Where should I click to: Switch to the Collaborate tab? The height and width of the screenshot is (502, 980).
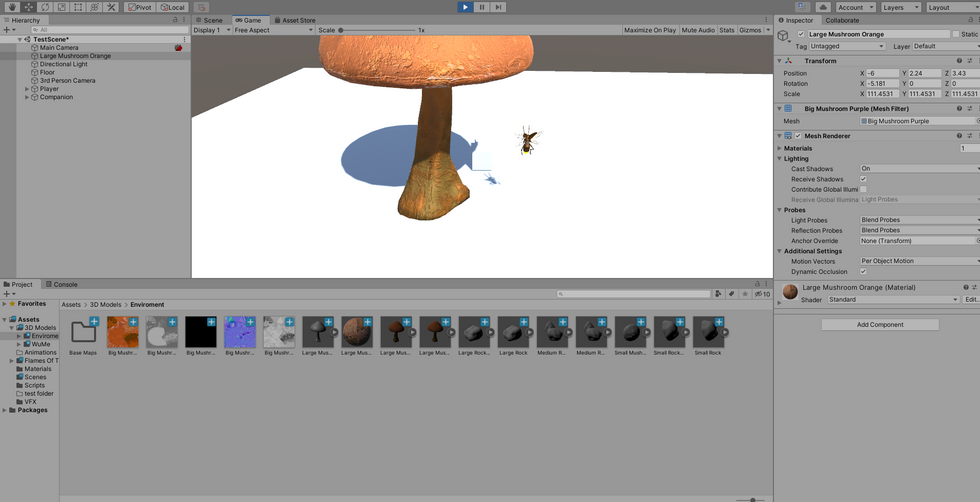tap(842, 20)
